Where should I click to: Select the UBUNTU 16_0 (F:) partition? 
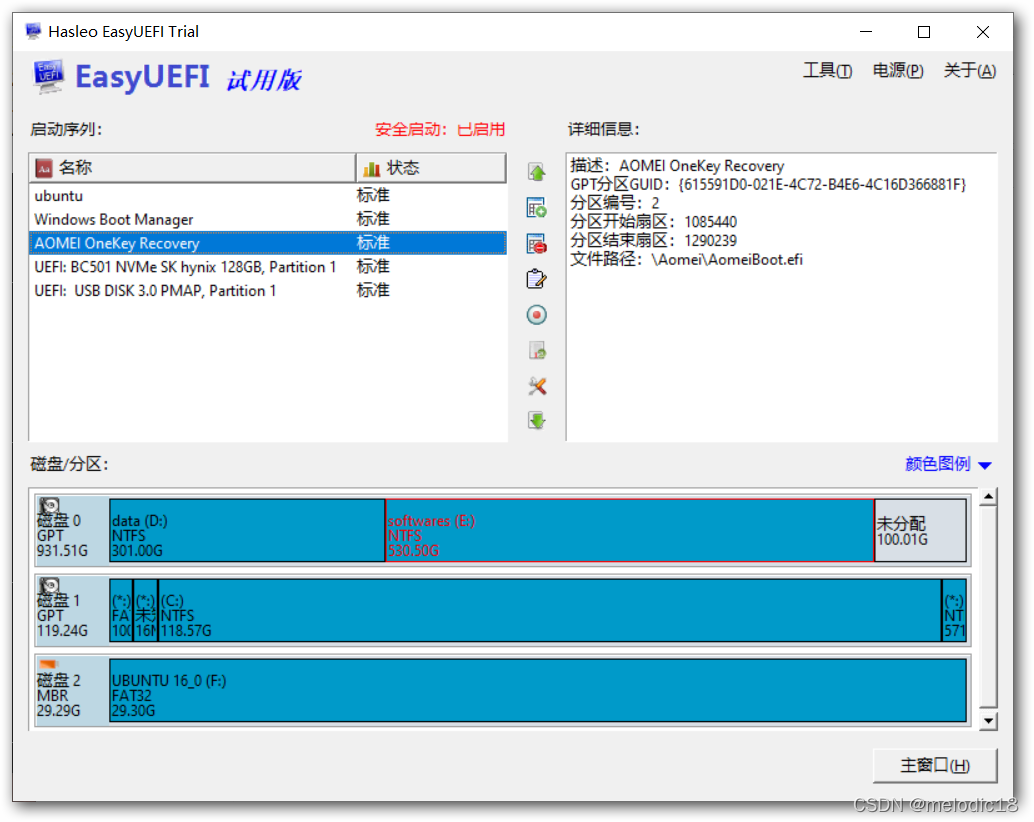coord(538,690)
